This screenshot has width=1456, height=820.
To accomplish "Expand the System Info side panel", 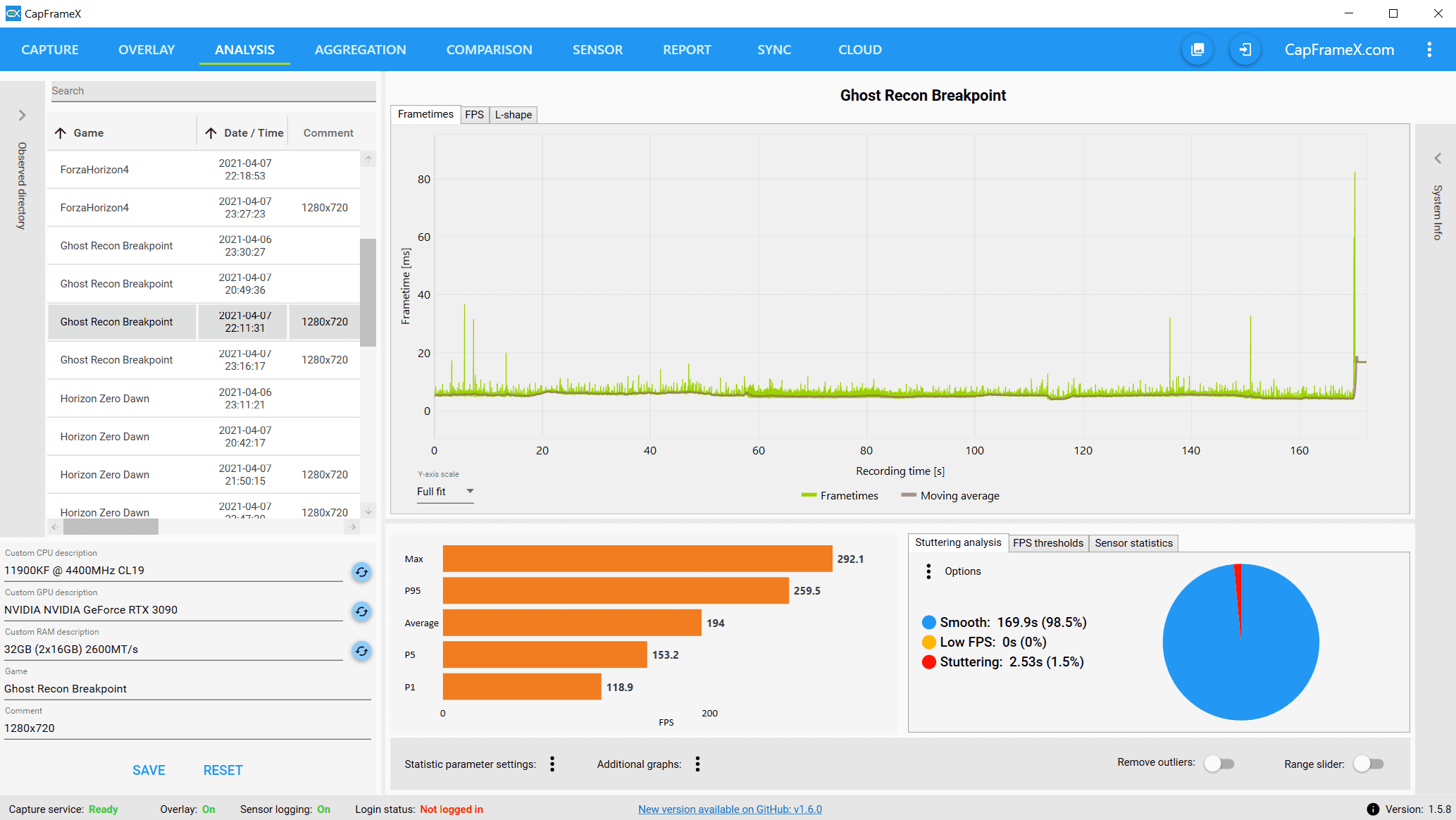I will pyautogui.click(x=1438, y=159).
